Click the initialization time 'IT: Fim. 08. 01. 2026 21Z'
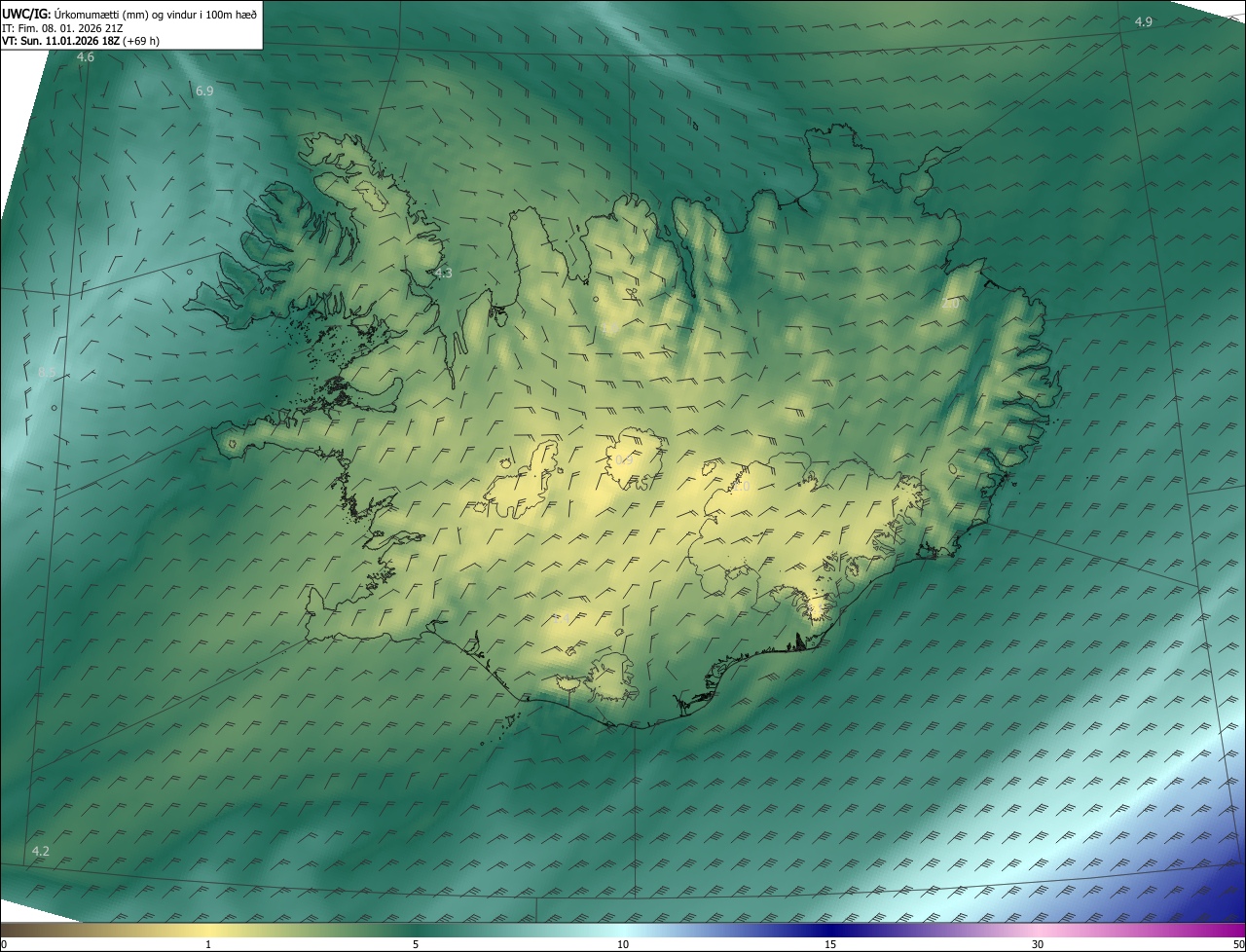The image size is (1246, 952). pos(62,28)
